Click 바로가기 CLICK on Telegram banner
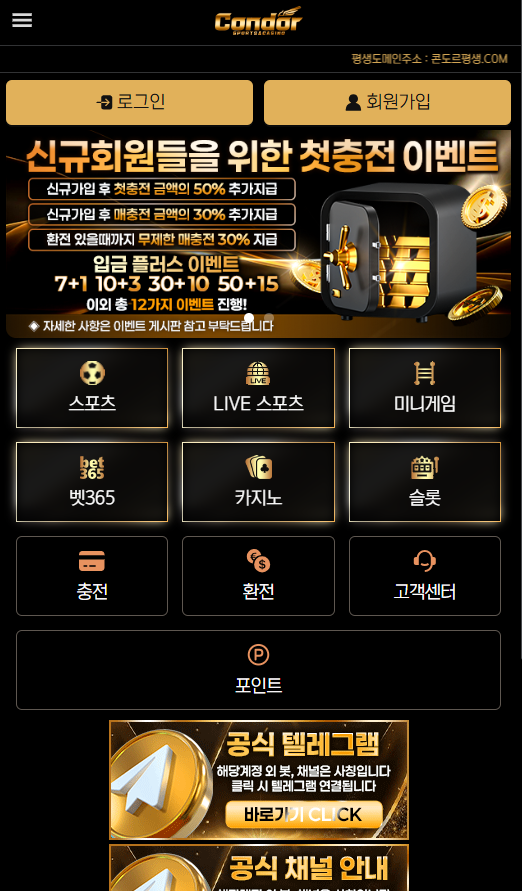 (x=304, y=814)
